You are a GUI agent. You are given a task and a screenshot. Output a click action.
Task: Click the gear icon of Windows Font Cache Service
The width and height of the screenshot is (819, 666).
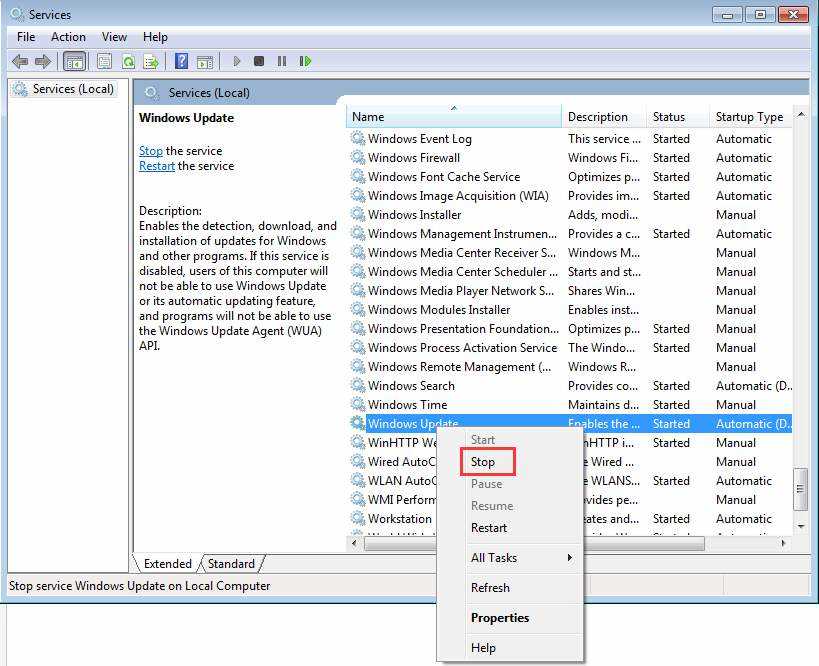pyautogui.click(x=358, y=177)
